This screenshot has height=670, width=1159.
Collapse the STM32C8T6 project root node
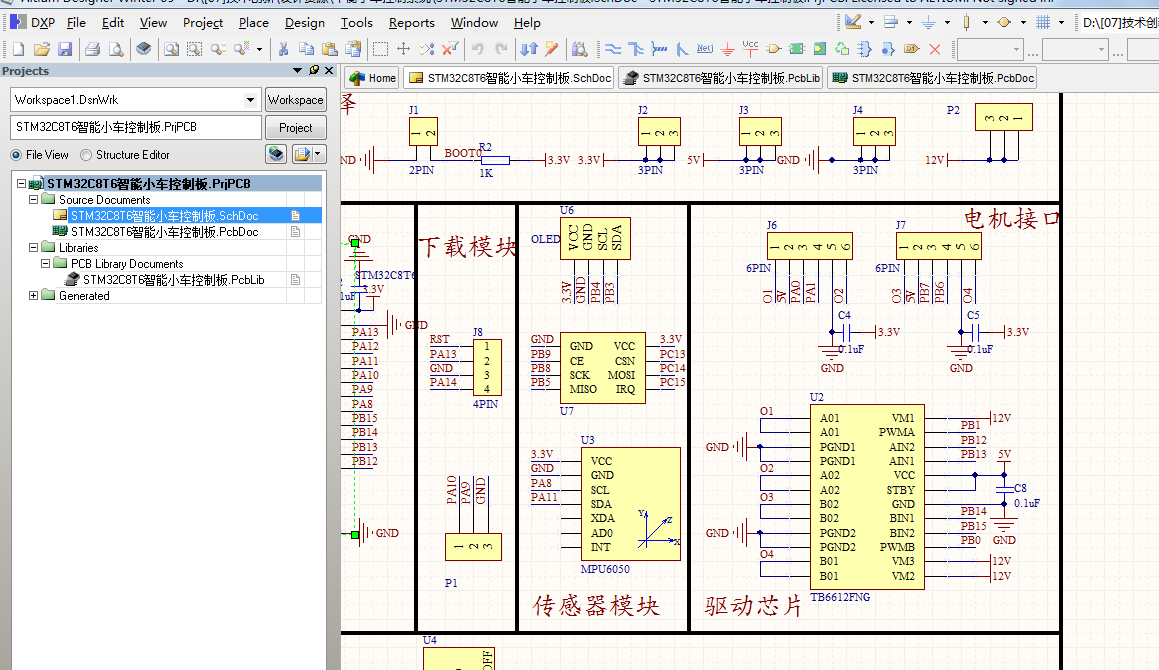tap(21, 183)
